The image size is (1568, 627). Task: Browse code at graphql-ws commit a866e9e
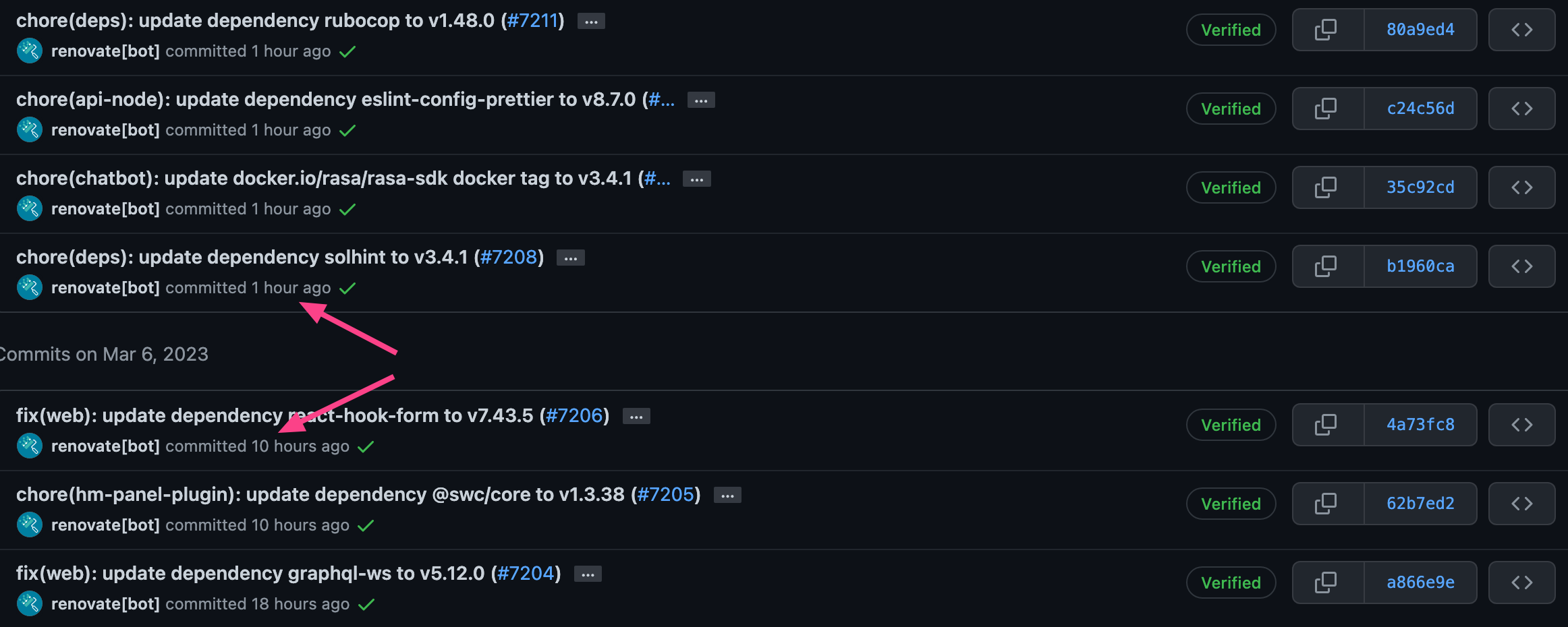pyautogui.click(x=1521, y=583)
